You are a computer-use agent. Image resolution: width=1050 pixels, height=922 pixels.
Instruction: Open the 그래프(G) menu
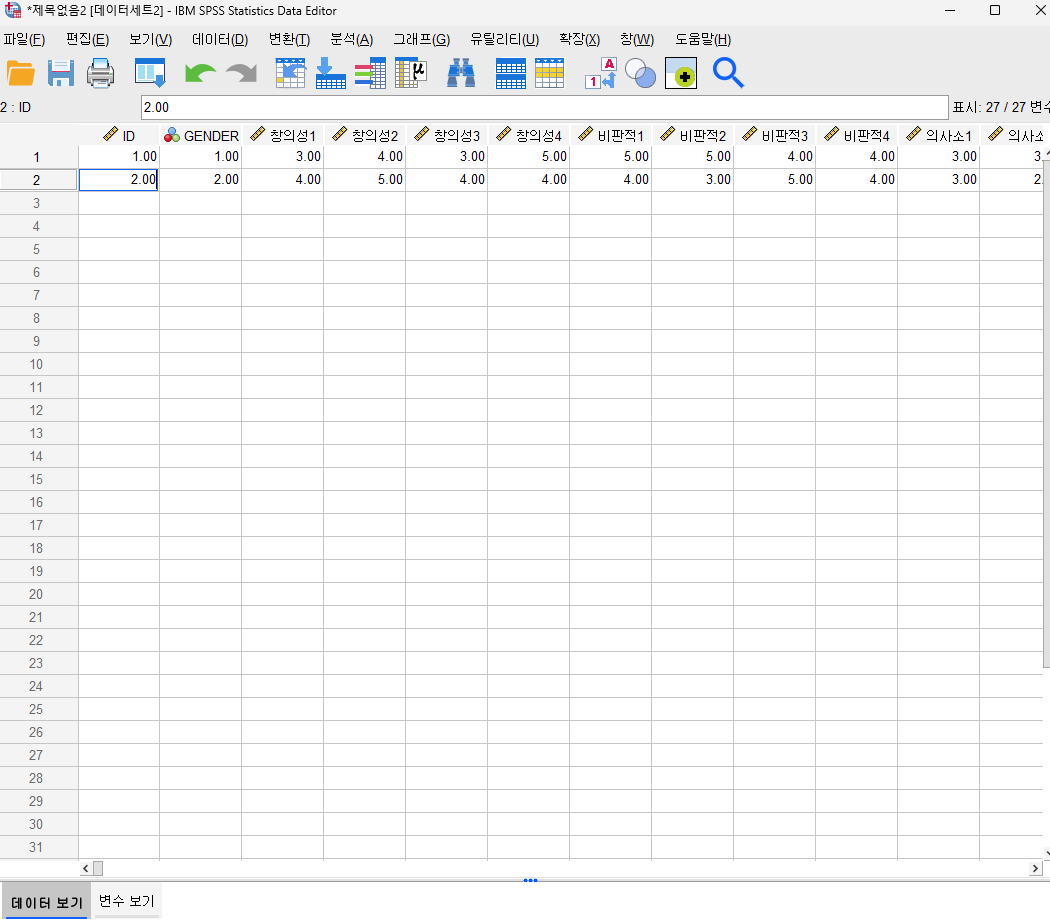422,40
